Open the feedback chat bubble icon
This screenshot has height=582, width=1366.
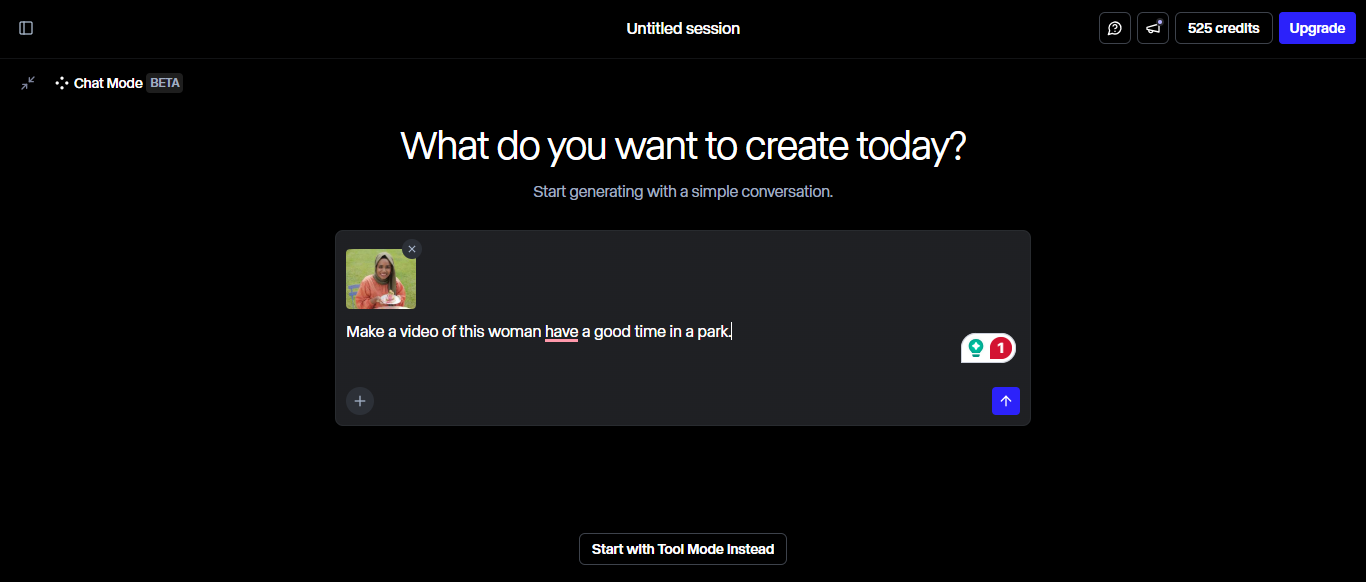click(x=1115, y=28)
